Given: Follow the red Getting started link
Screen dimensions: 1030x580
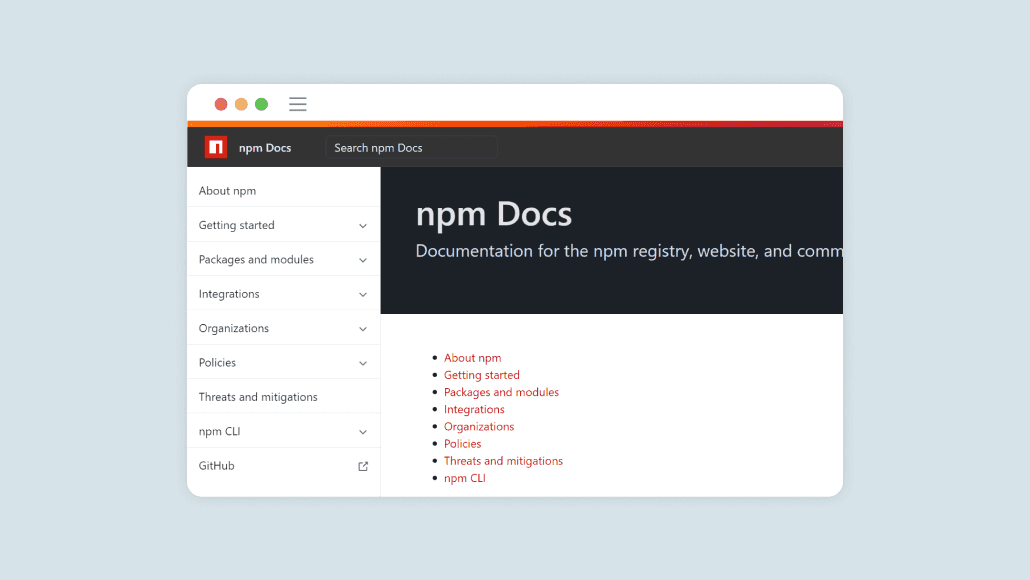Looking at the screenshot, I should [x=481, y=375].
